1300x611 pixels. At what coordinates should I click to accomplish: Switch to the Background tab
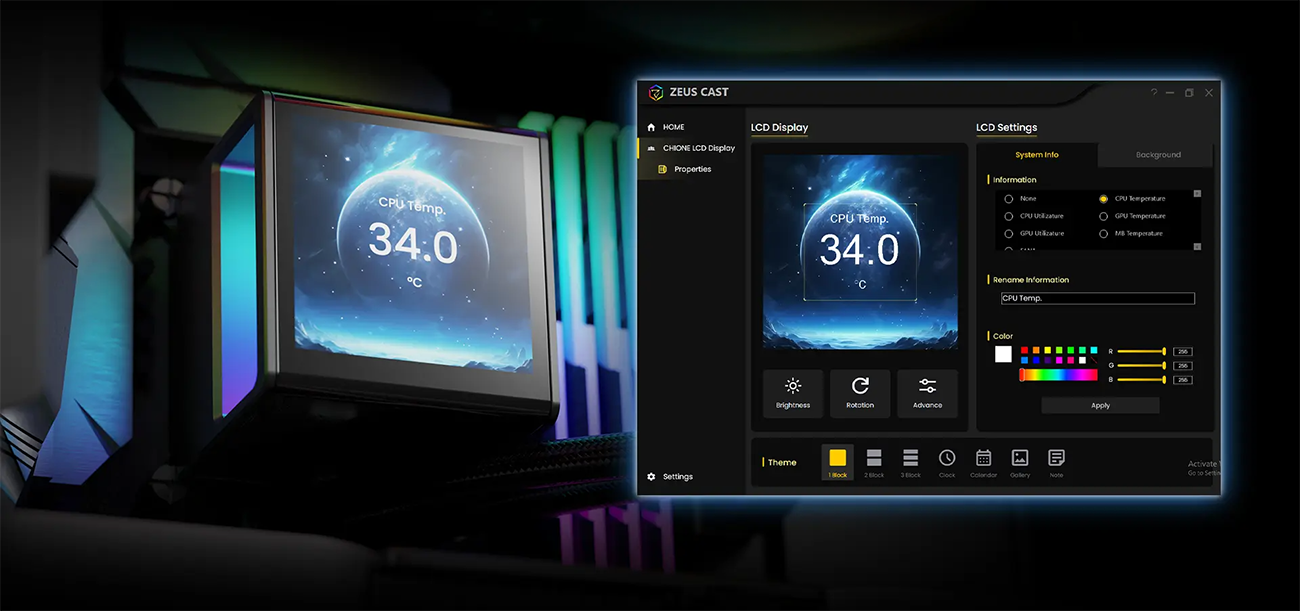pos(1158,155)
